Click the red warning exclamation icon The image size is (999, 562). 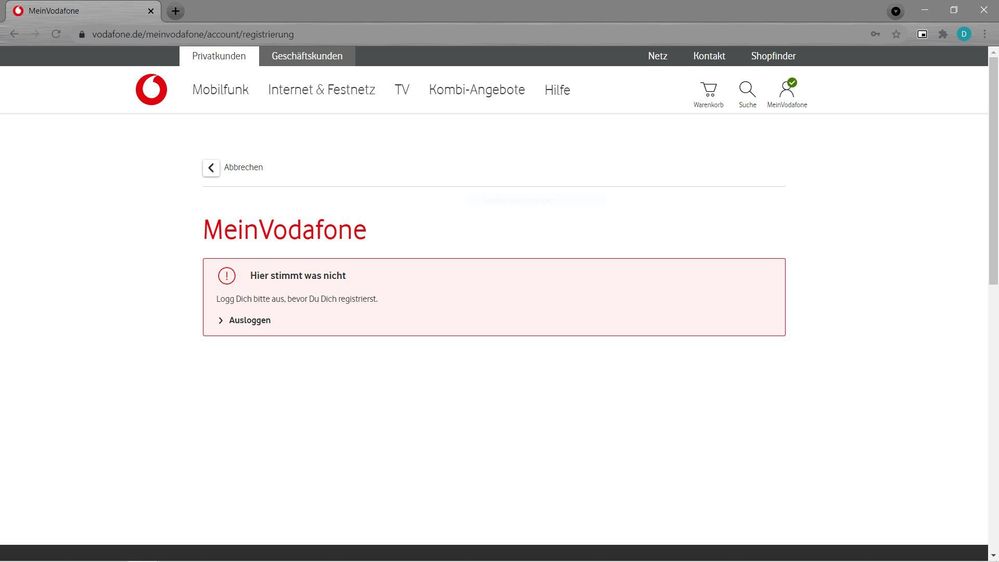coord(227,276)
